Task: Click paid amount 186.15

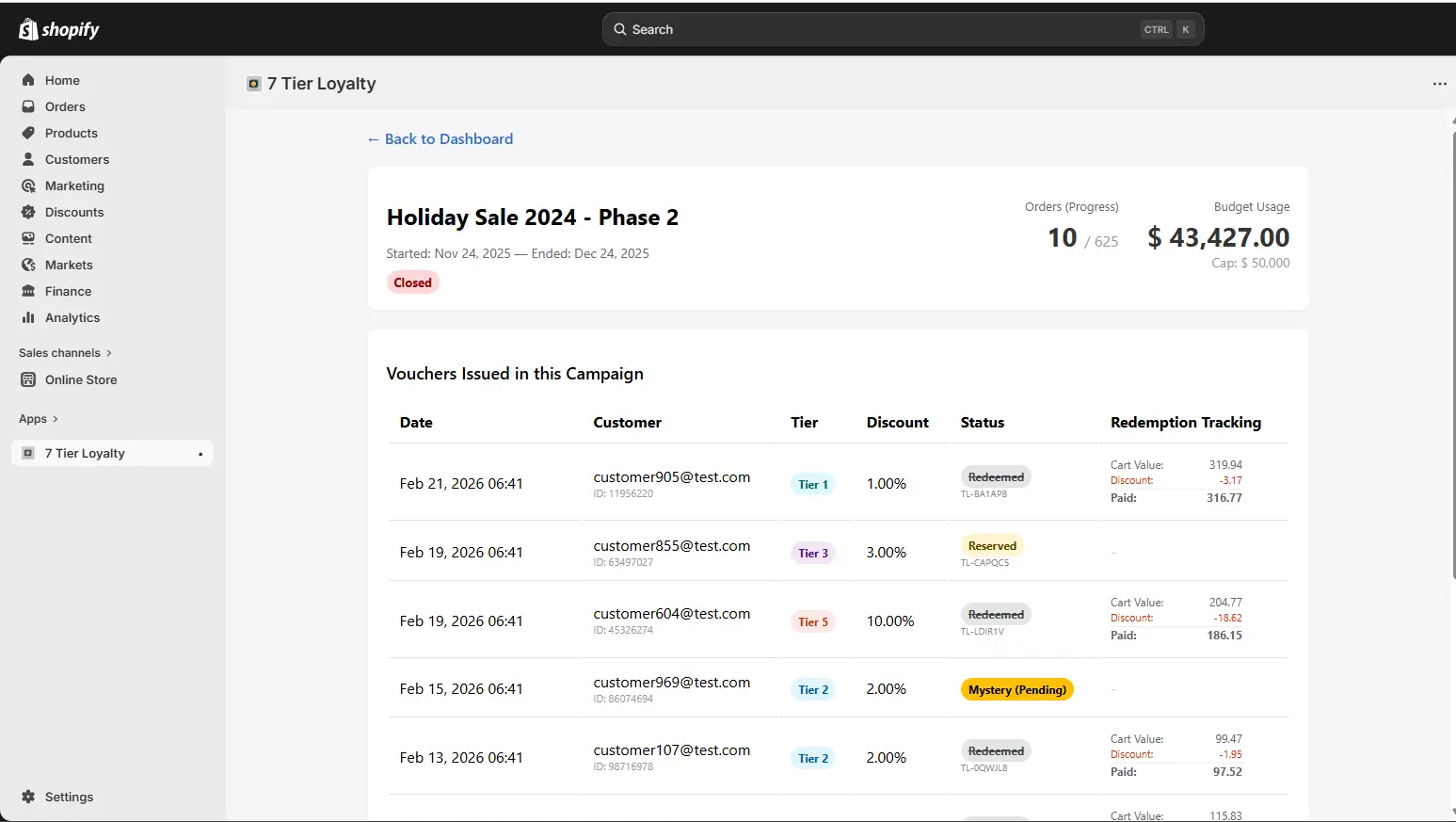Action: pyautogui.click(x=1224, y=636)
